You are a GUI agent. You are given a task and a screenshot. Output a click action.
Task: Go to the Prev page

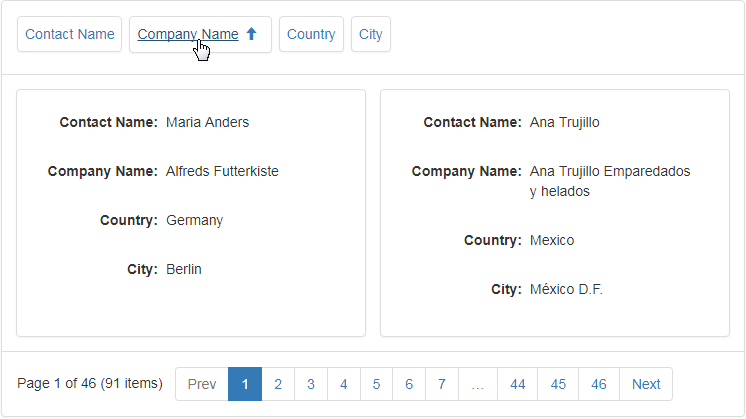pos(202,384)
